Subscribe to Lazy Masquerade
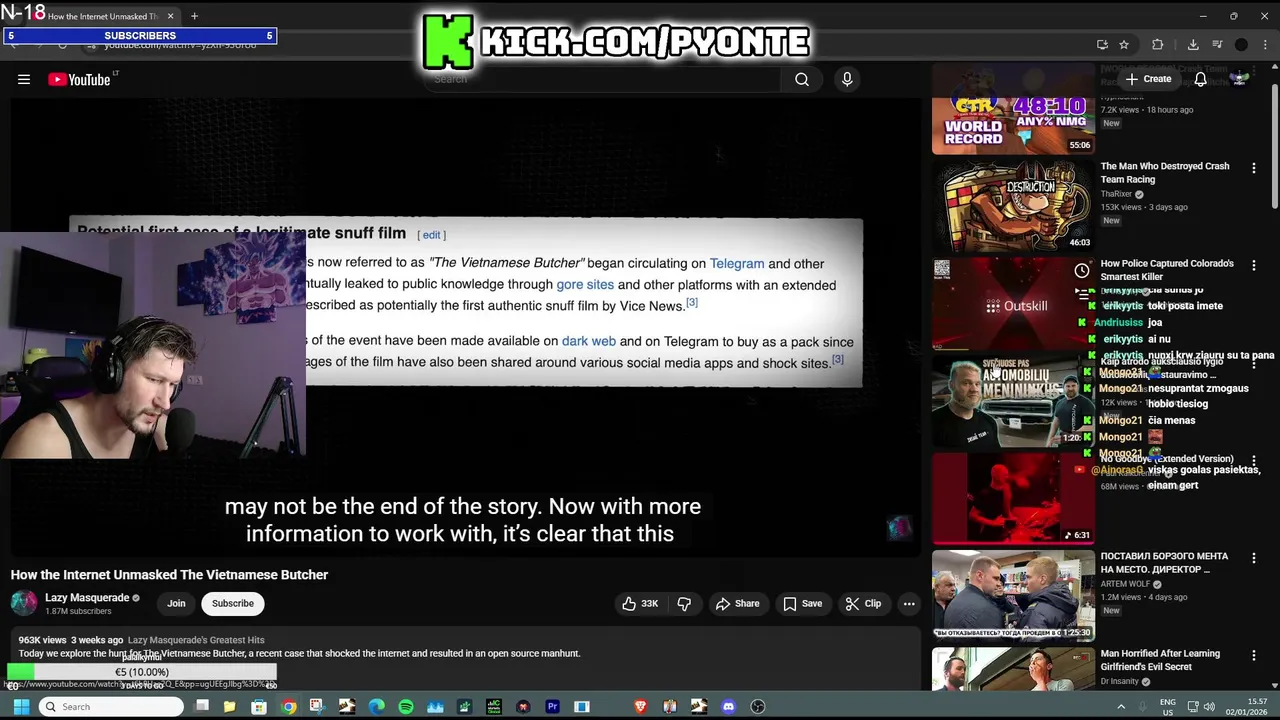The width and height of the screenshot is (1280, 720). click(x=233, y=604)
